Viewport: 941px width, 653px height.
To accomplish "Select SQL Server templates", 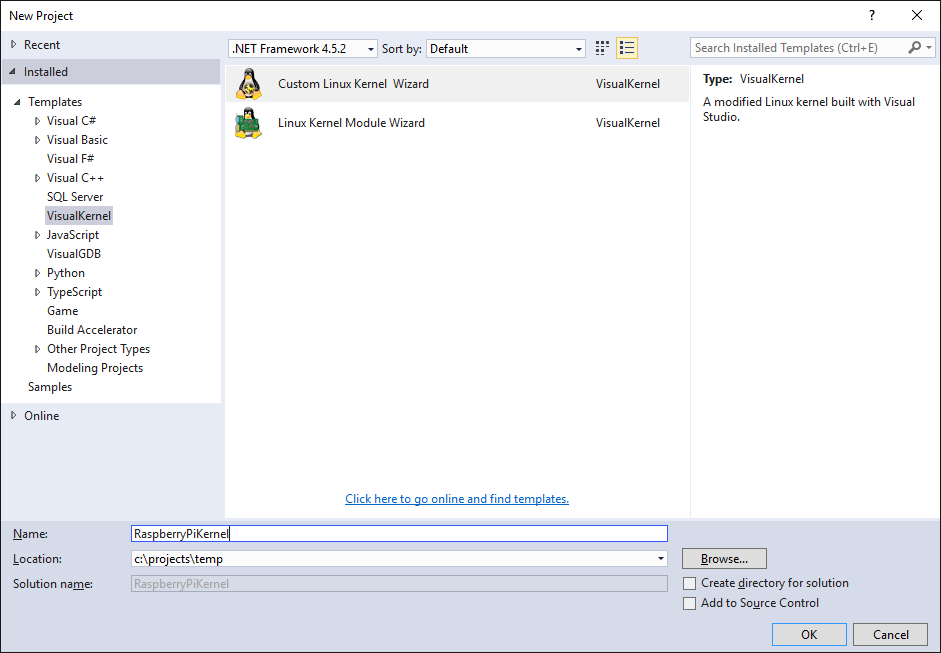I will point(75,197).
